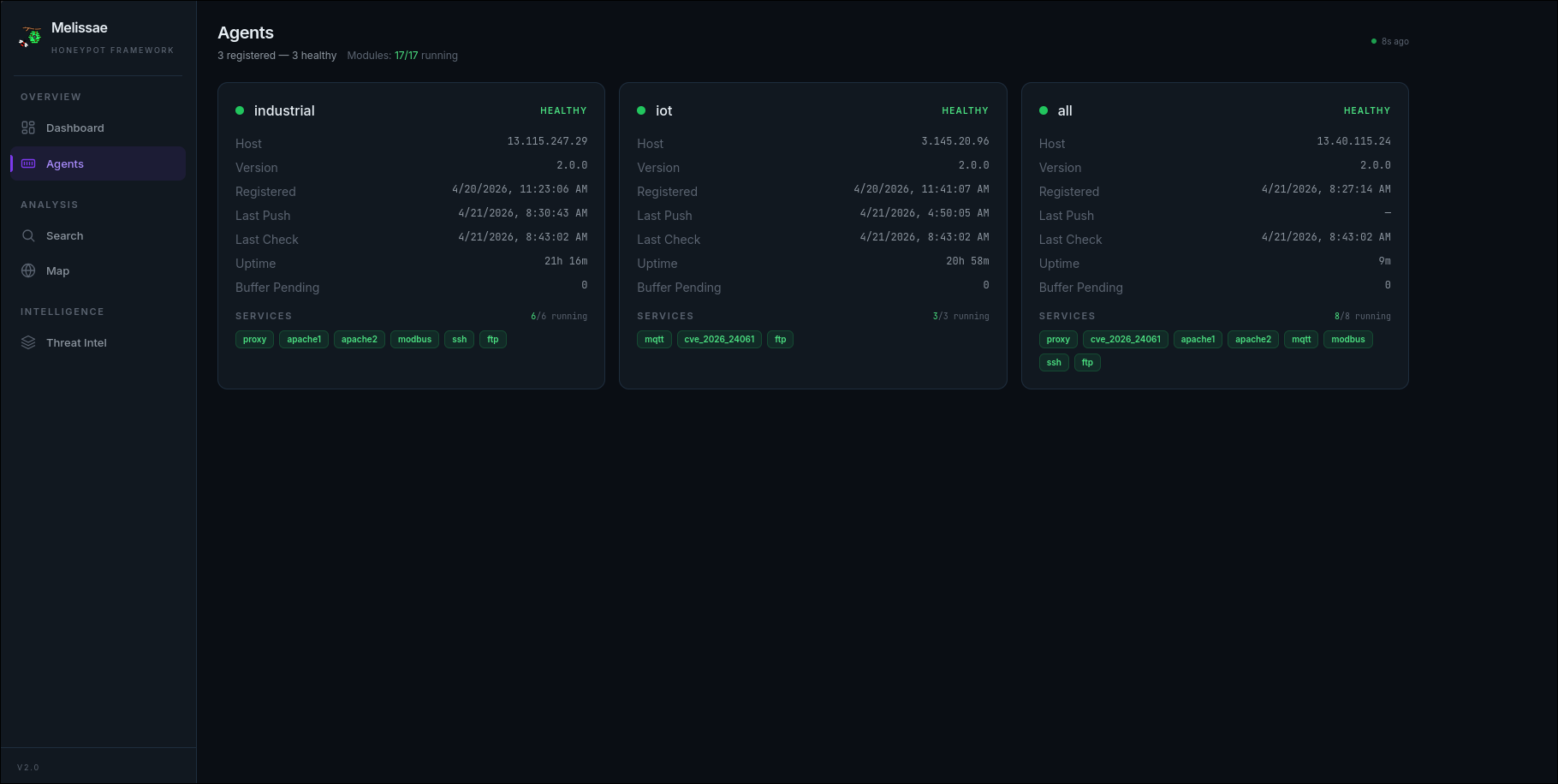The width and height of the screenshot is (1558, 784).
Task: Click modbus service tag in all card
Action: (x=1348, y=339)
